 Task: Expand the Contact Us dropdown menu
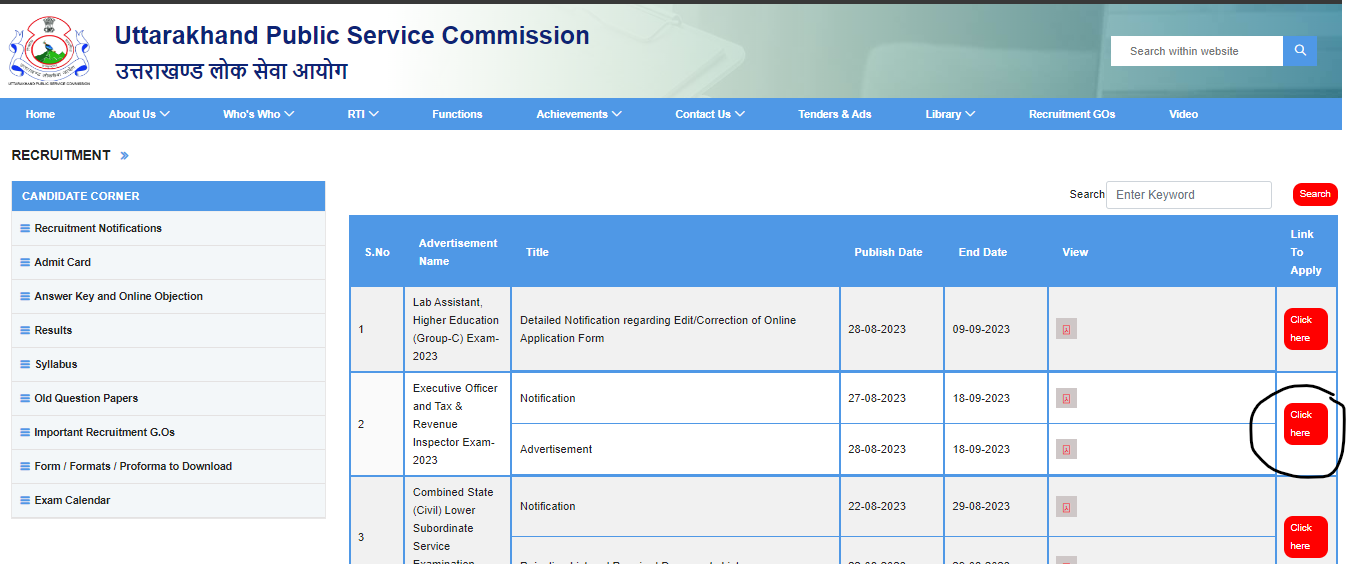(710, 114)
